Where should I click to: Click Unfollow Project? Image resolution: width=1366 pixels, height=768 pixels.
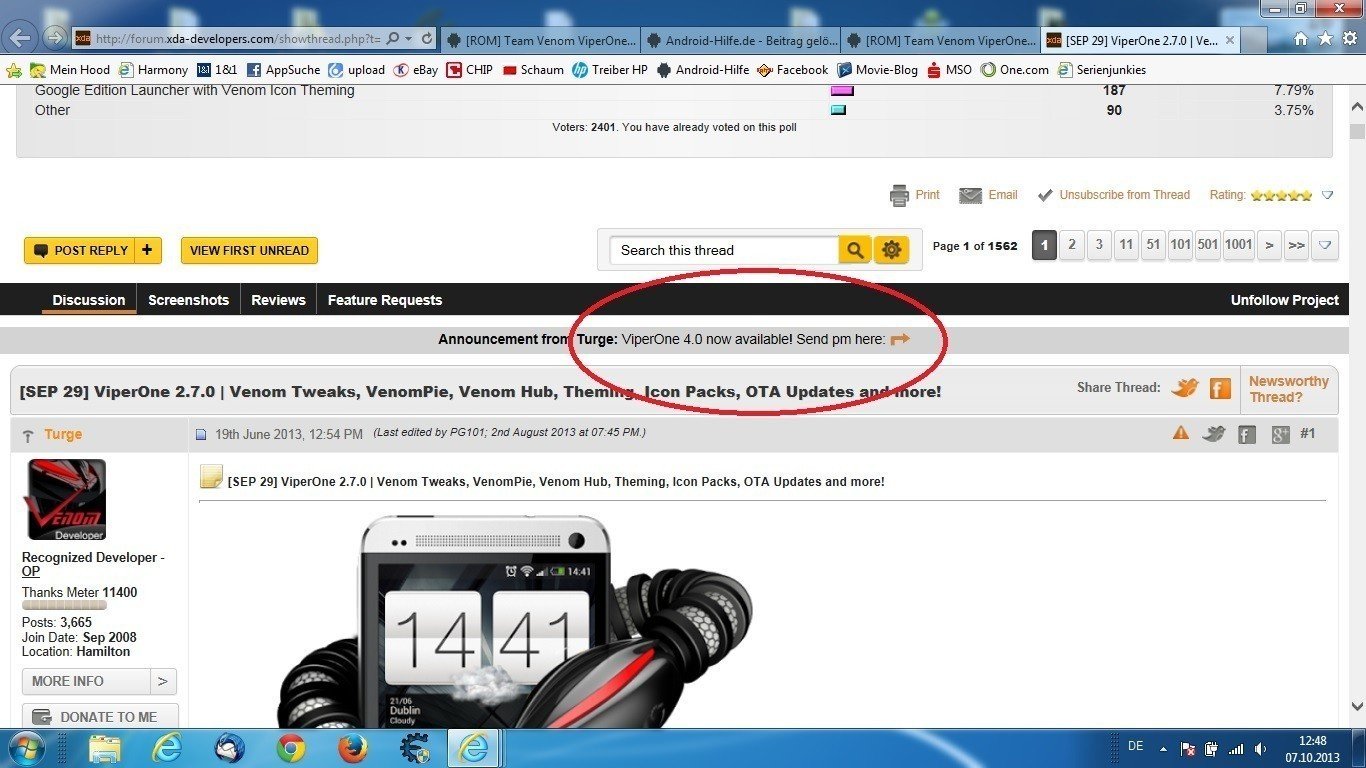point(1284,300)
